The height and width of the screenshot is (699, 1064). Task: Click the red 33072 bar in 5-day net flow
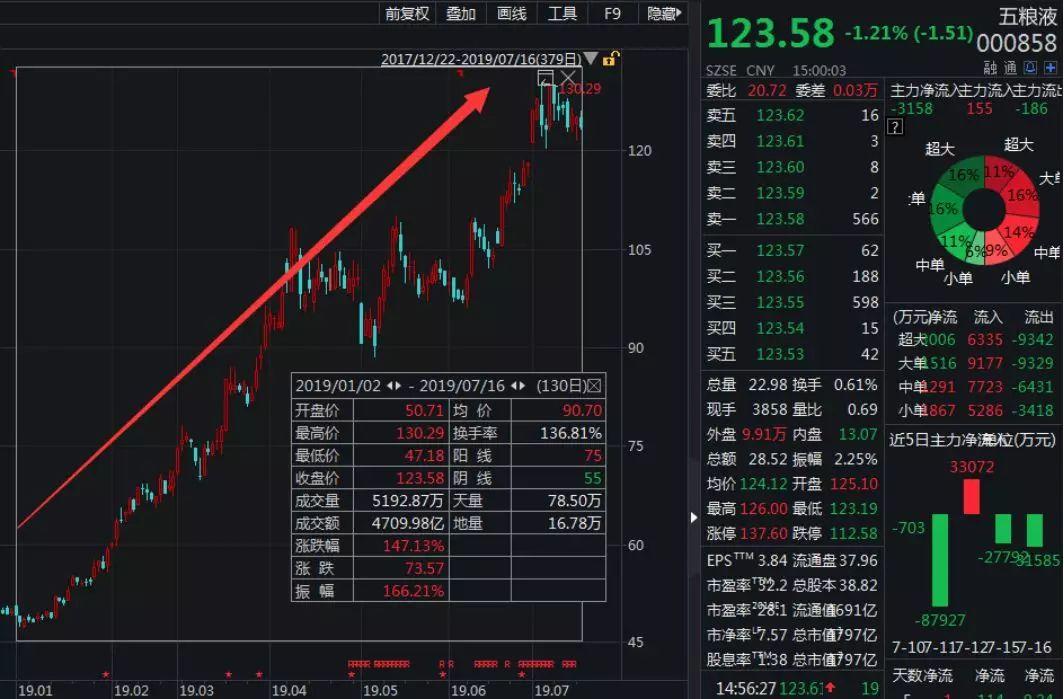(972, 496)
